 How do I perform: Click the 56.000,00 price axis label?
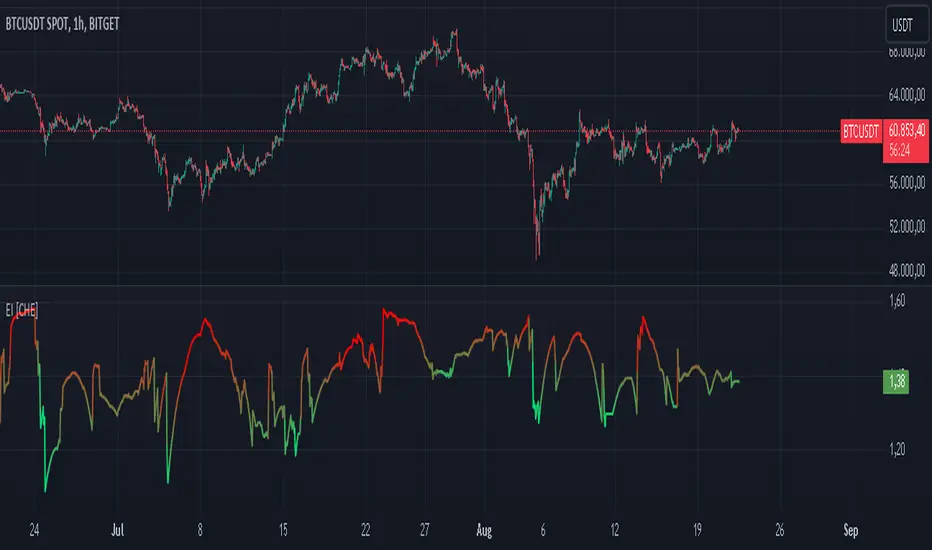[906, 183]
